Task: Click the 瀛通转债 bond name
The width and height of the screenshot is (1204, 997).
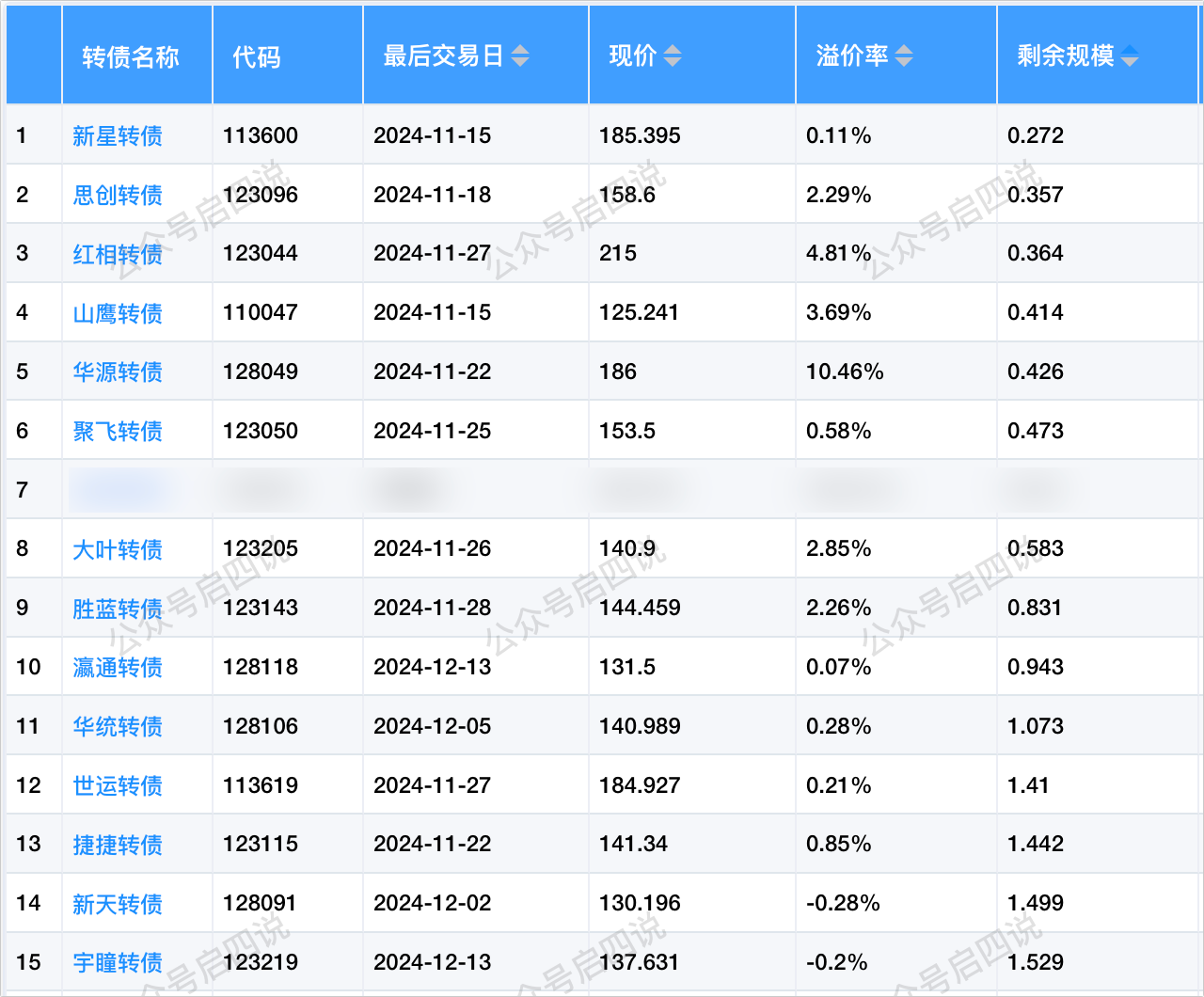Action: [118, 667]
